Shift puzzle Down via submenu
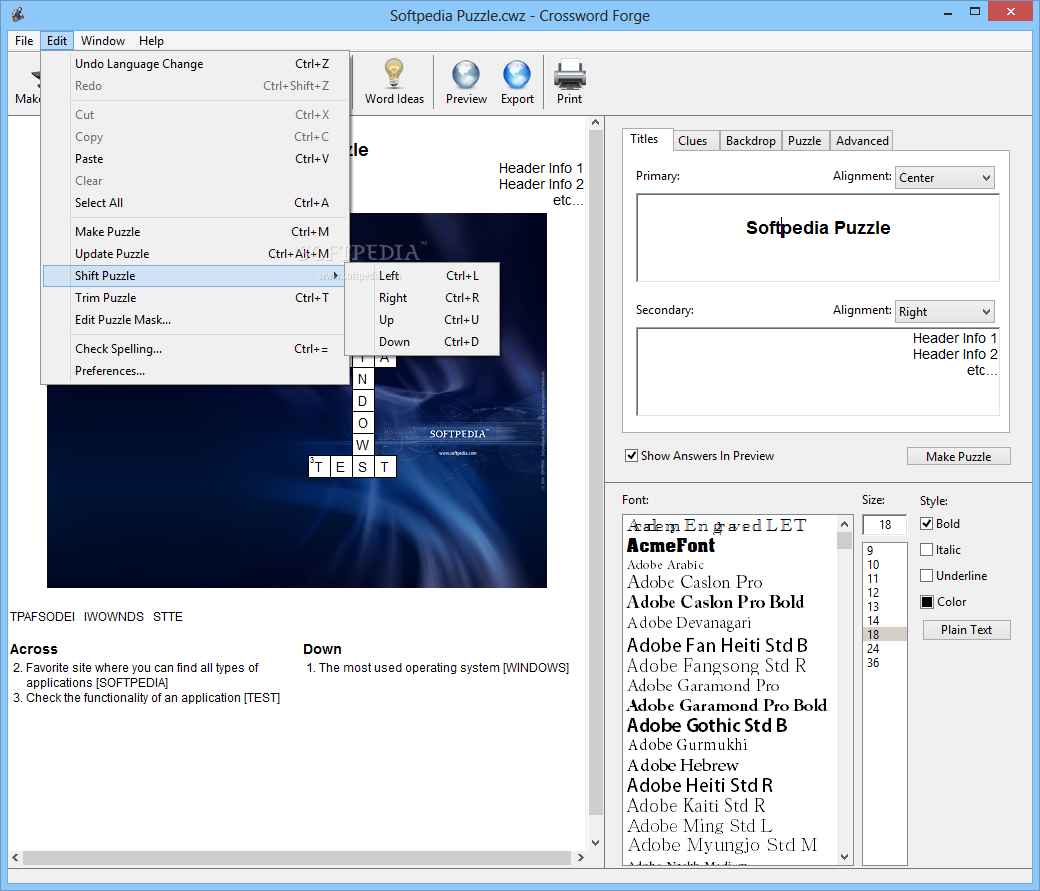 422,342
